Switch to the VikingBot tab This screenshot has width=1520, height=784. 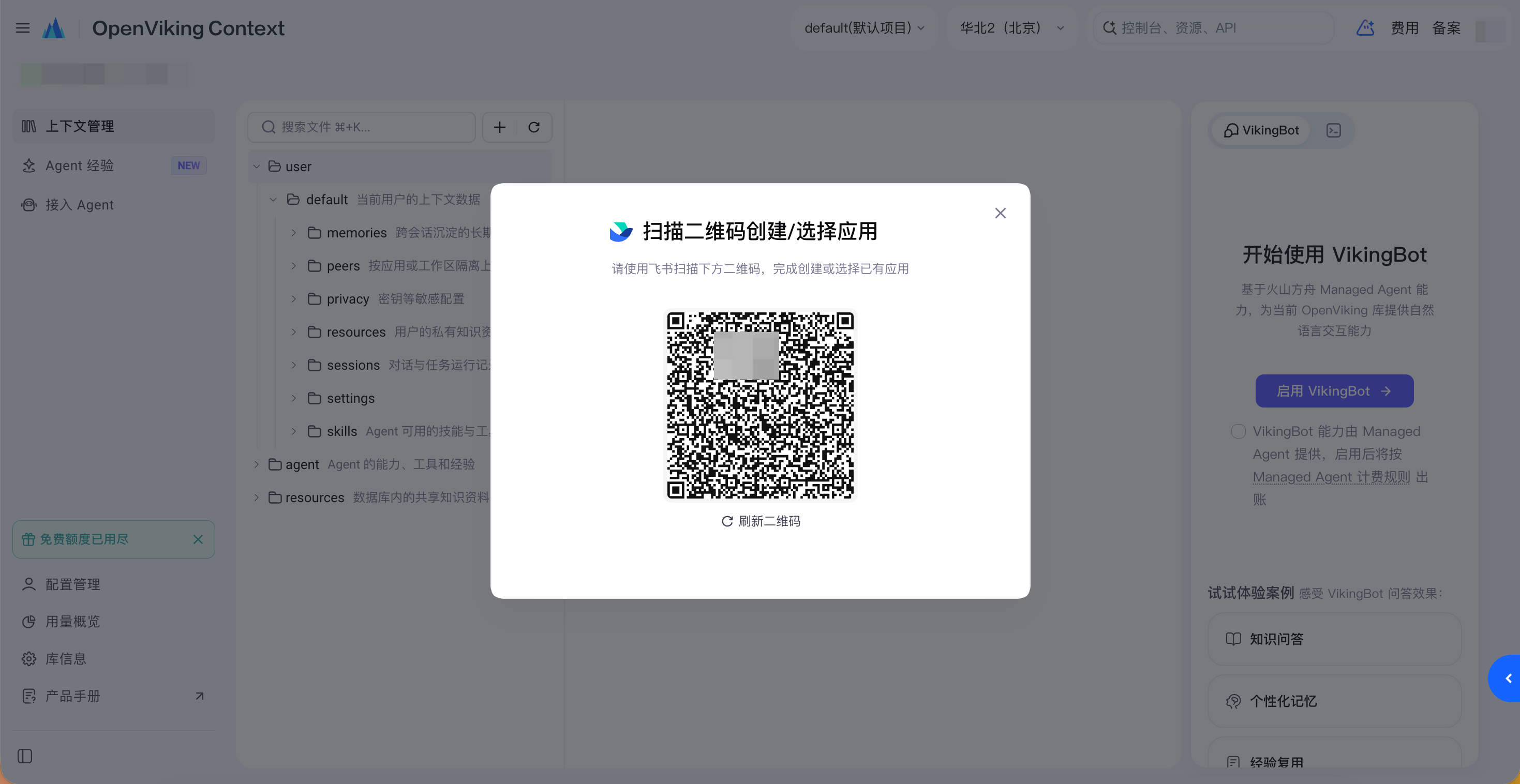point(1260,130)
